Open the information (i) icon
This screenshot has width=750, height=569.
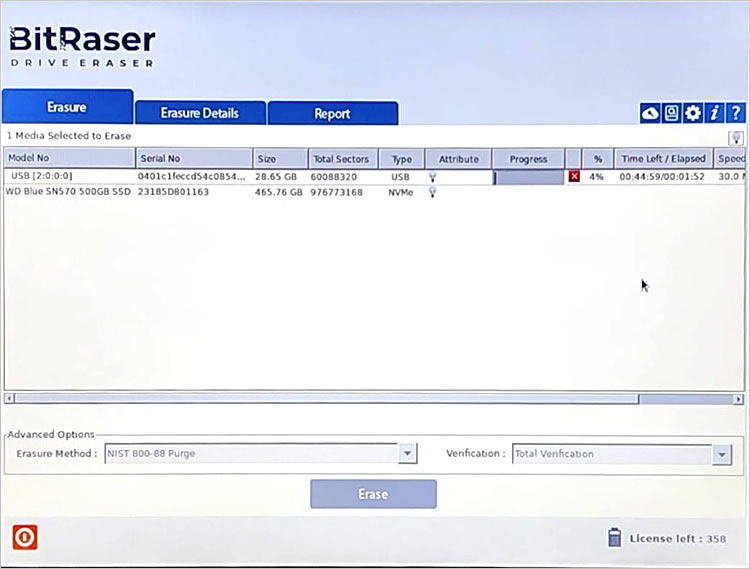click(x=714, y=113)
